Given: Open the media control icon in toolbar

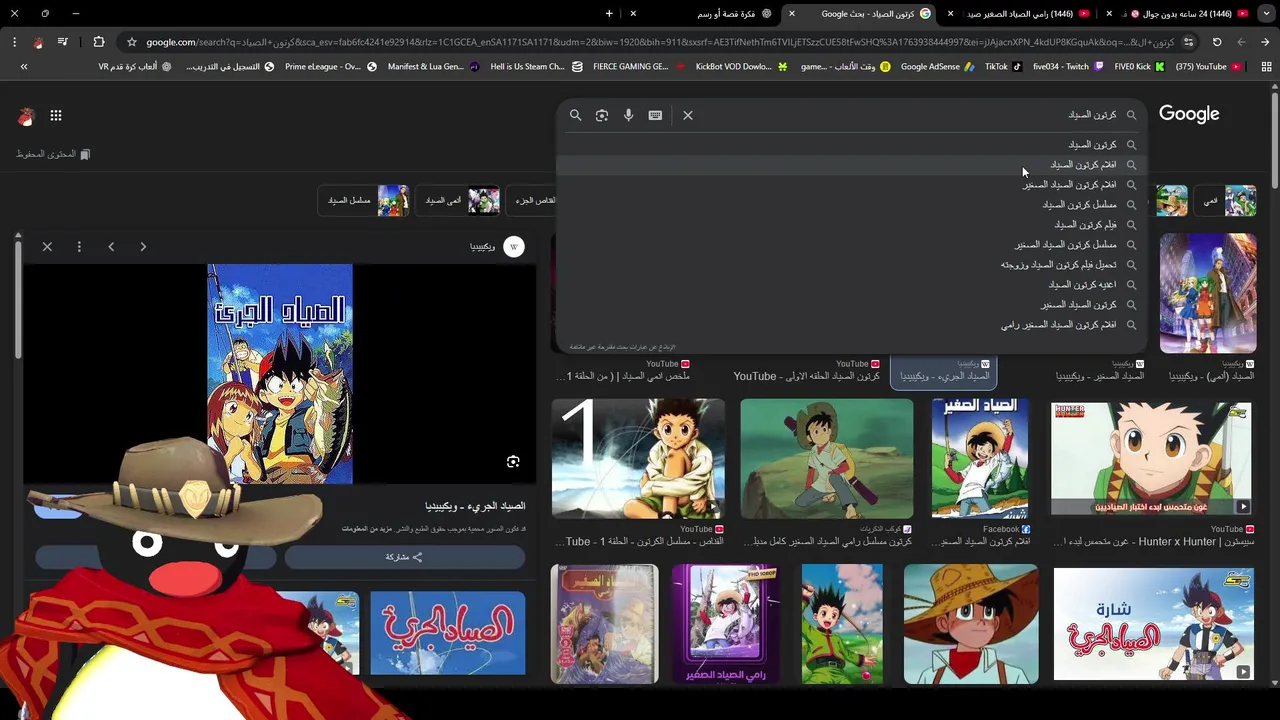Looking at the screenshot, I should [63, 42].
